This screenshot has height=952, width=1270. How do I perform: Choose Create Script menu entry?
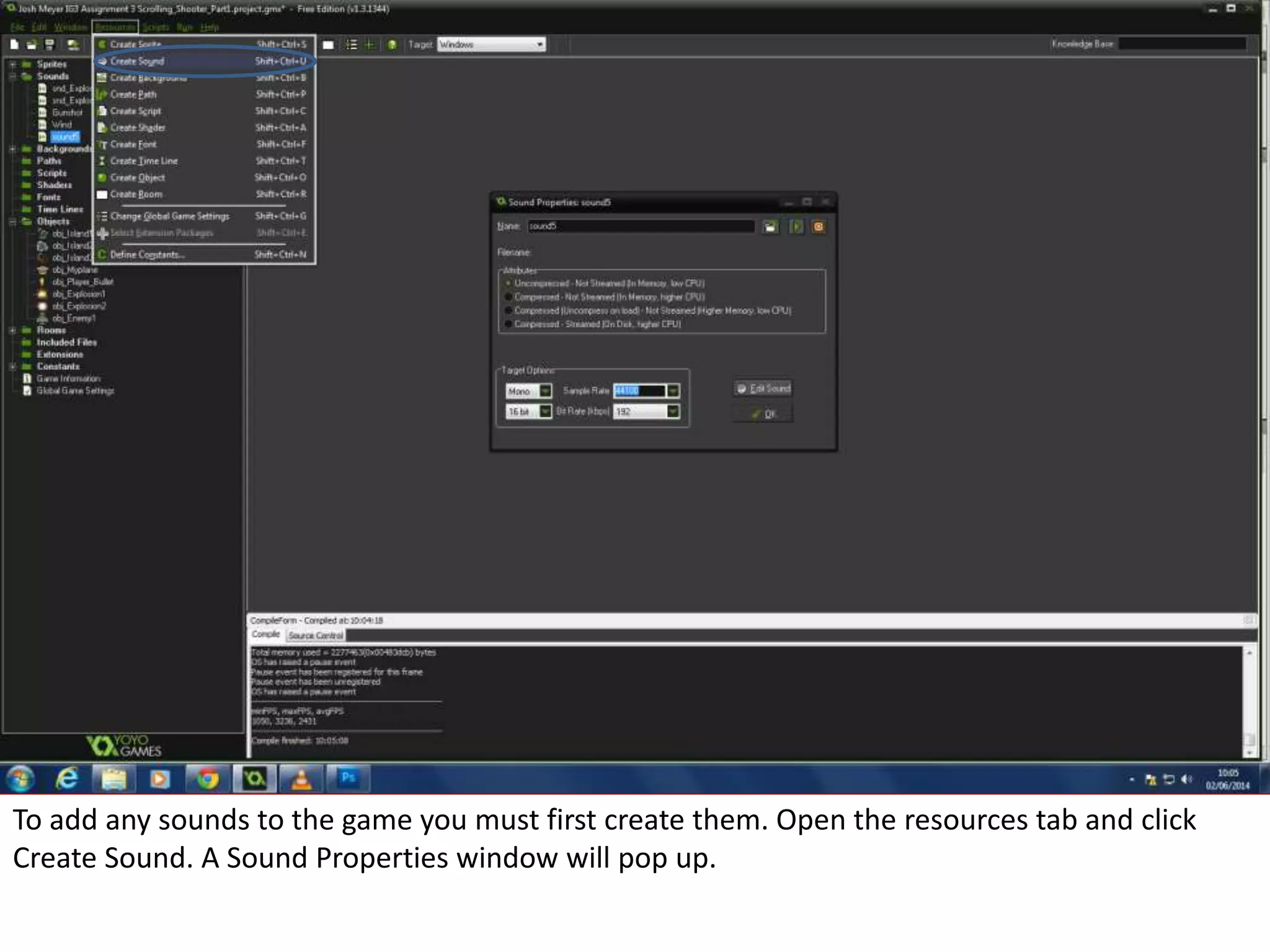point(205,111)
